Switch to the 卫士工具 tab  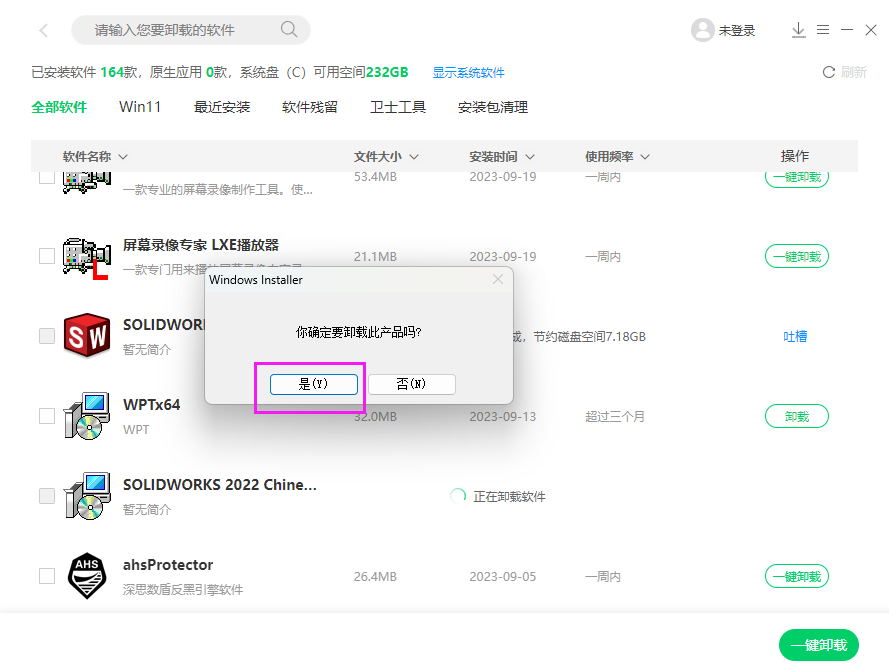click(x=397, y=107)
